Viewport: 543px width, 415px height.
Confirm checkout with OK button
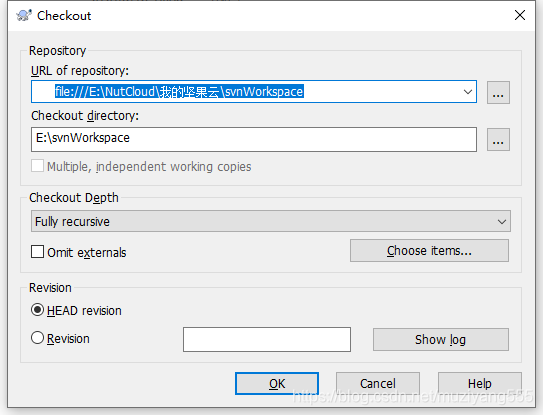coord(277,383)
